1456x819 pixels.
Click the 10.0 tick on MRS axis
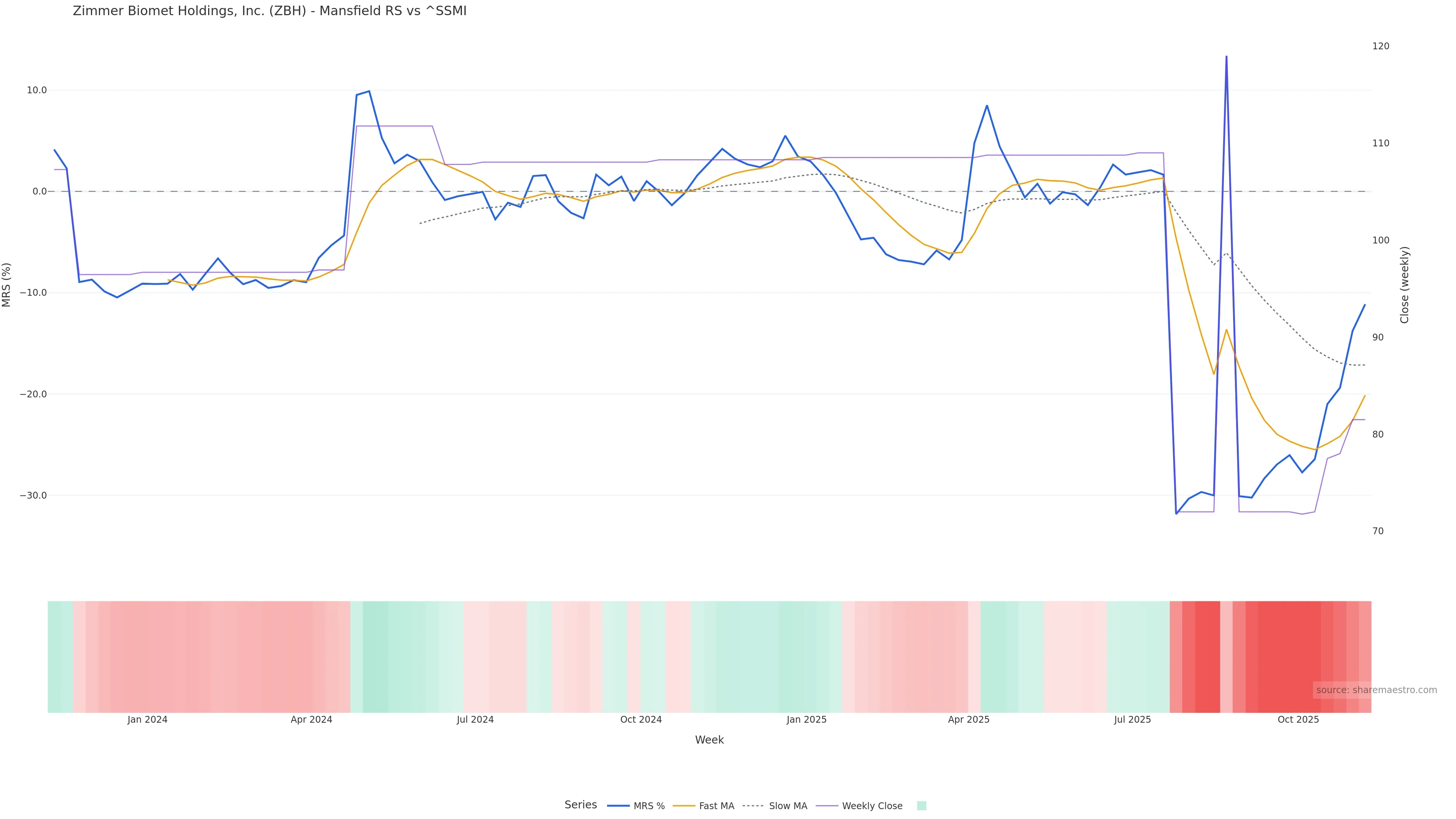(37, 91)
